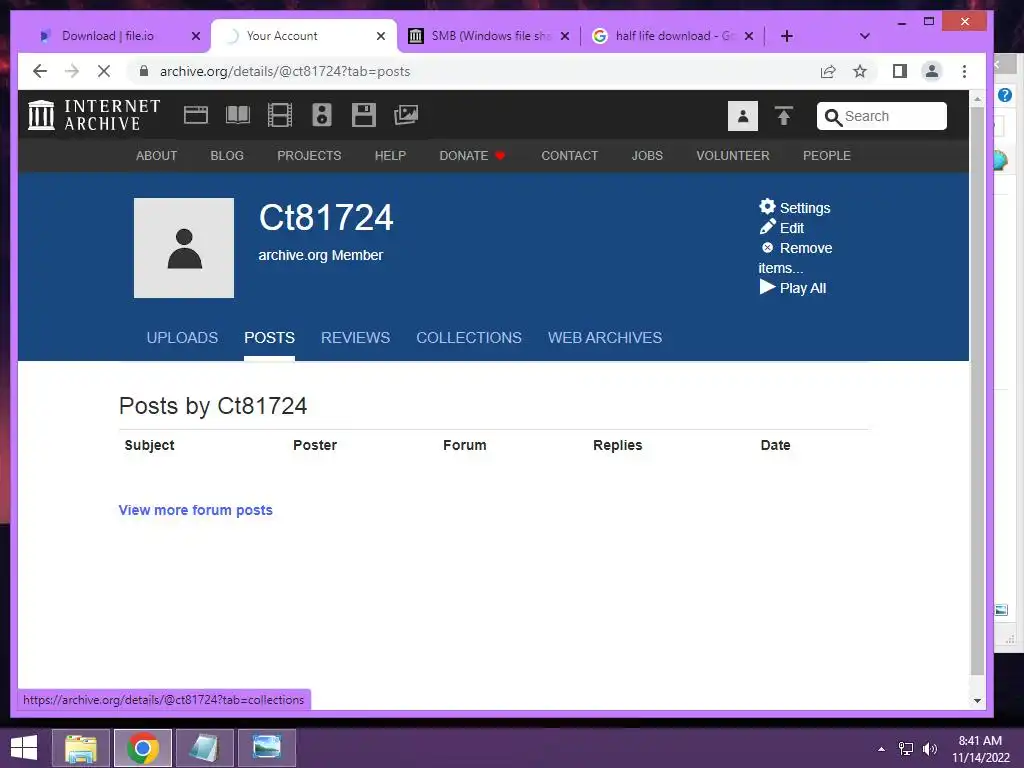Viewport: 1024px width, 768px height.
Task: Click the Replies column header
Action: point(618,445)
